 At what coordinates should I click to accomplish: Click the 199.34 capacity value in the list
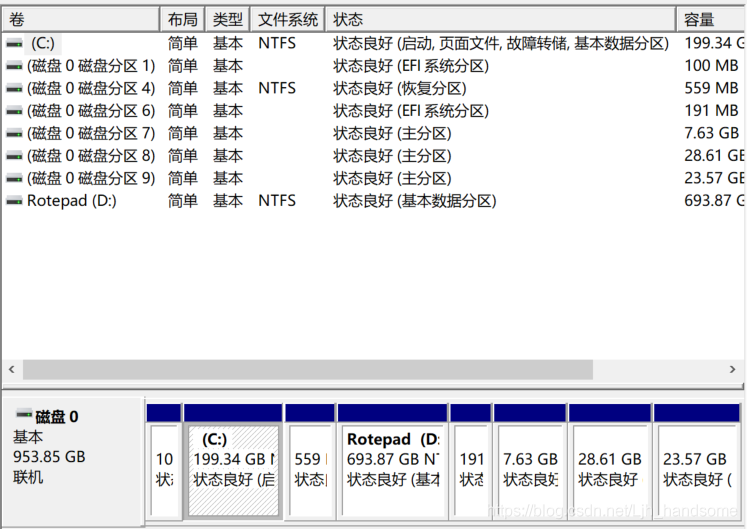pyautogui.click(x=714, y=43)
